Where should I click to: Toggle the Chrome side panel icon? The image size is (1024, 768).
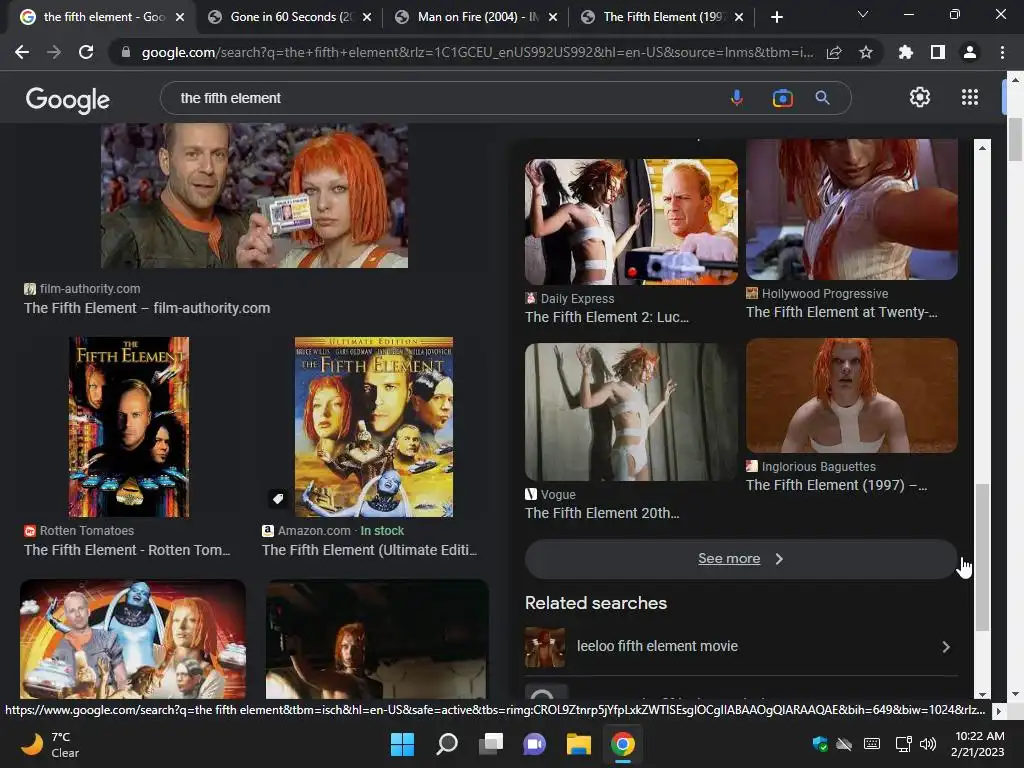pyautogui.click(x=937, y=52)
